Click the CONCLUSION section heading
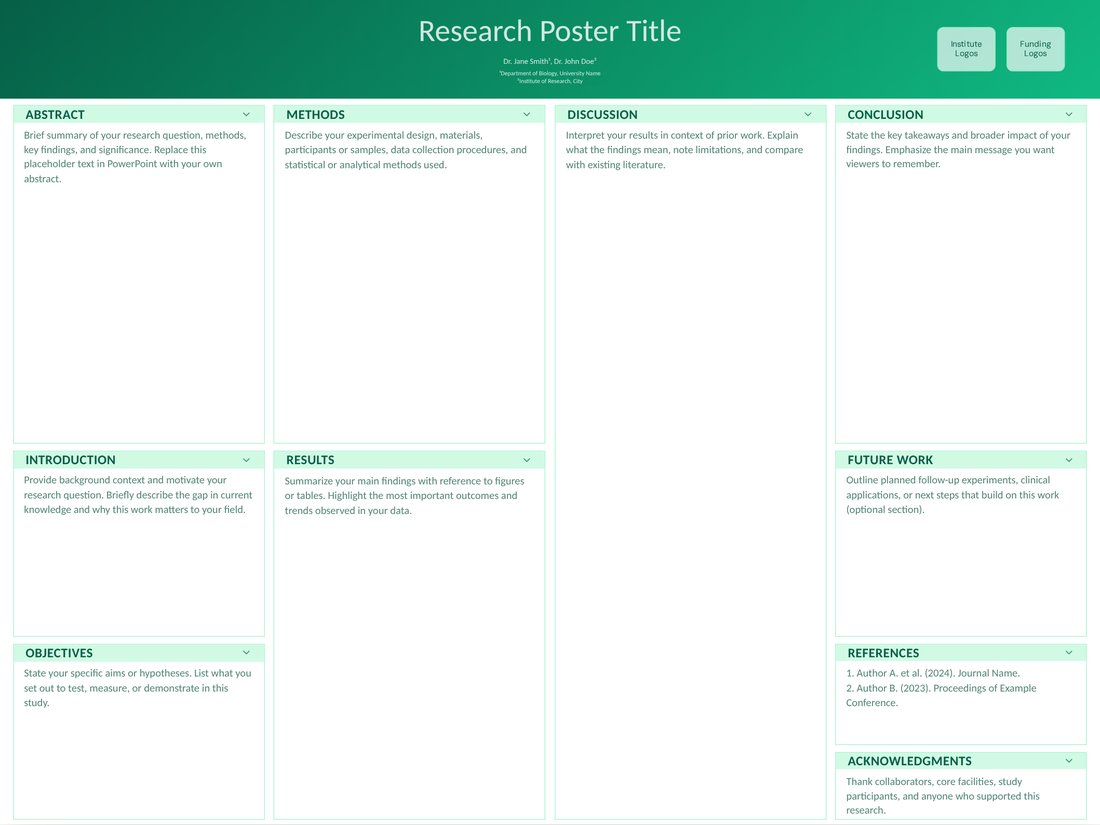 coord(885,114)
